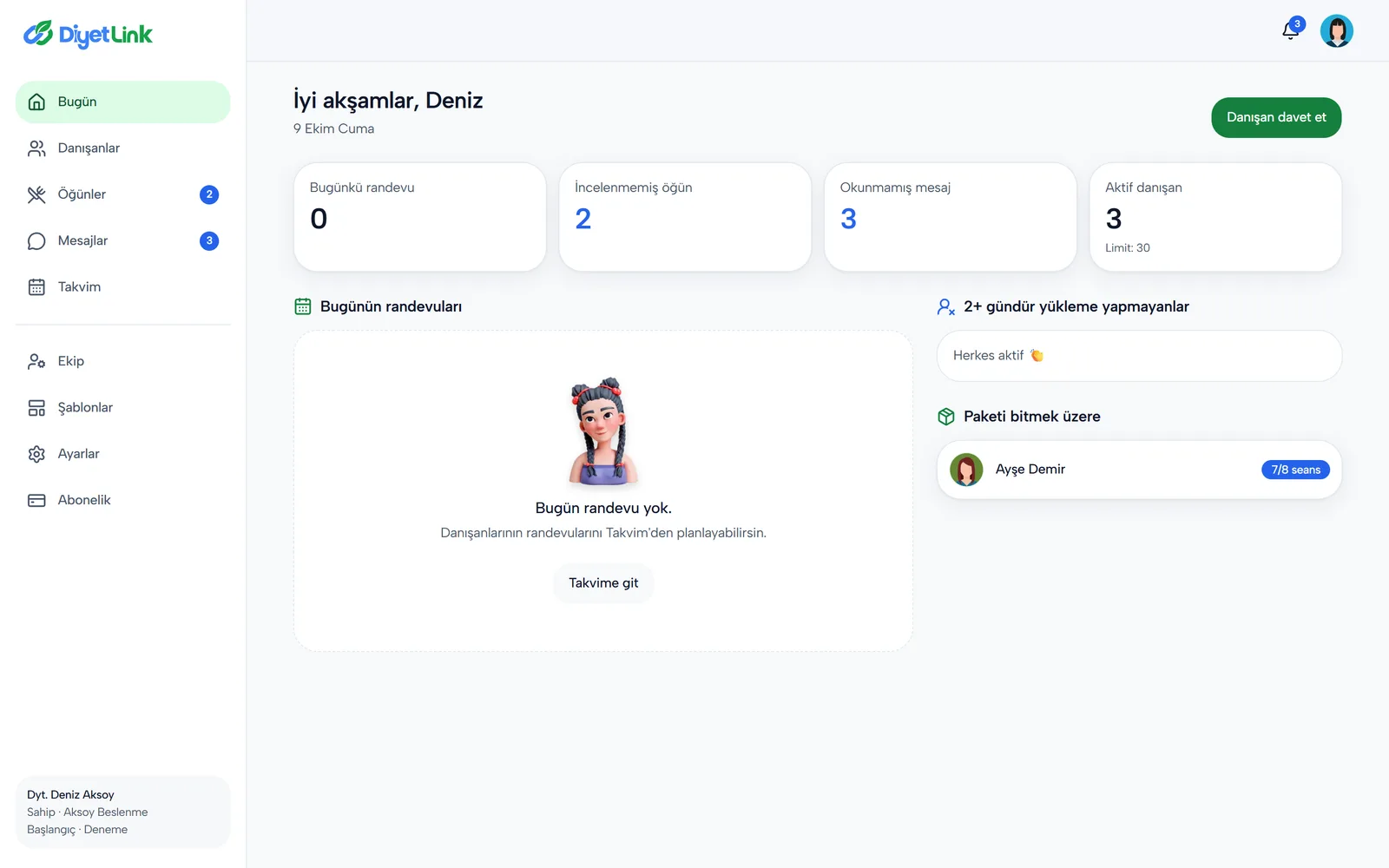Click the Bugün home icon in sidebar

pyautogui.click(x=36, y=102)
